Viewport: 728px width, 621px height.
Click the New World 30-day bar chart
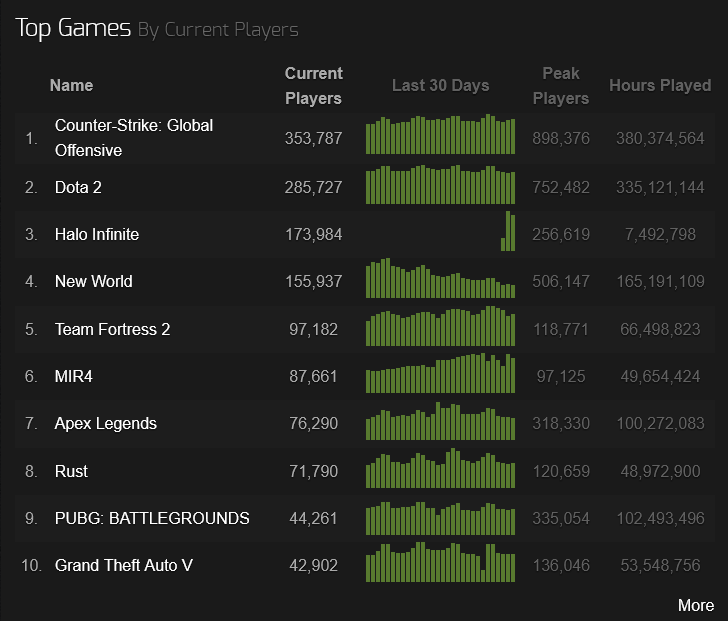[x=440, y=278]
